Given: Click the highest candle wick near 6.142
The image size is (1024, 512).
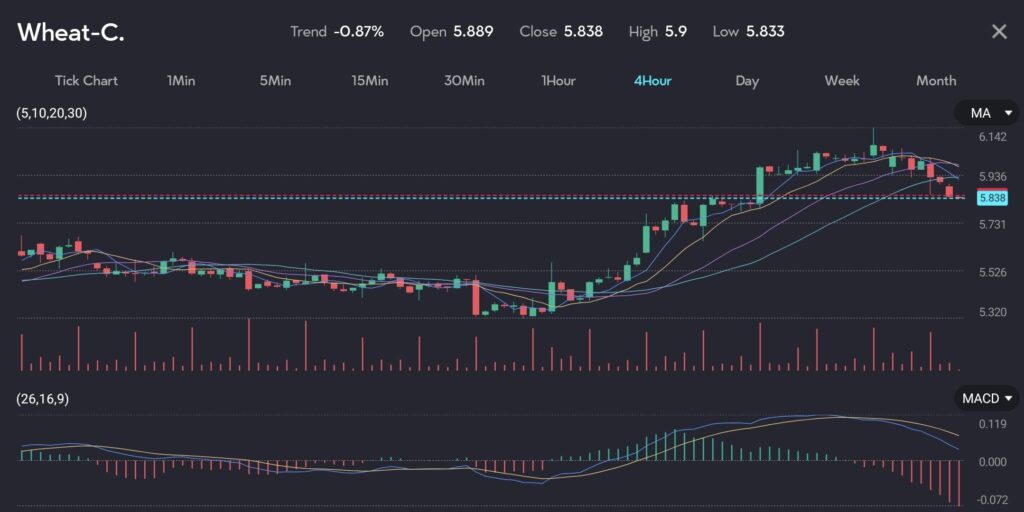Looking at the screenshot, I should pos(873,135).
